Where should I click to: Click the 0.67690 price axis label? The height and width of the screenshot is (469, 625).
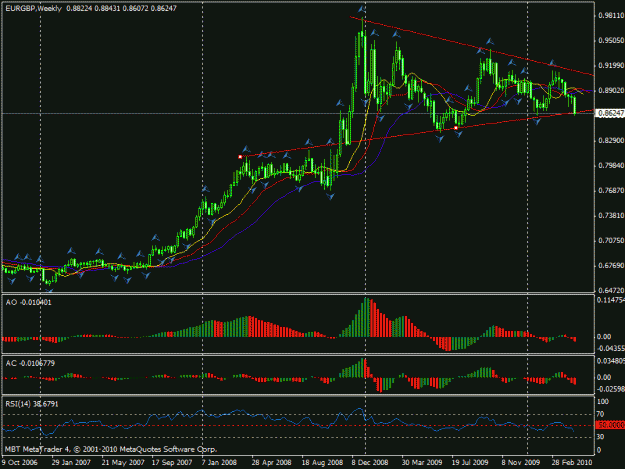tap(611, 266)
